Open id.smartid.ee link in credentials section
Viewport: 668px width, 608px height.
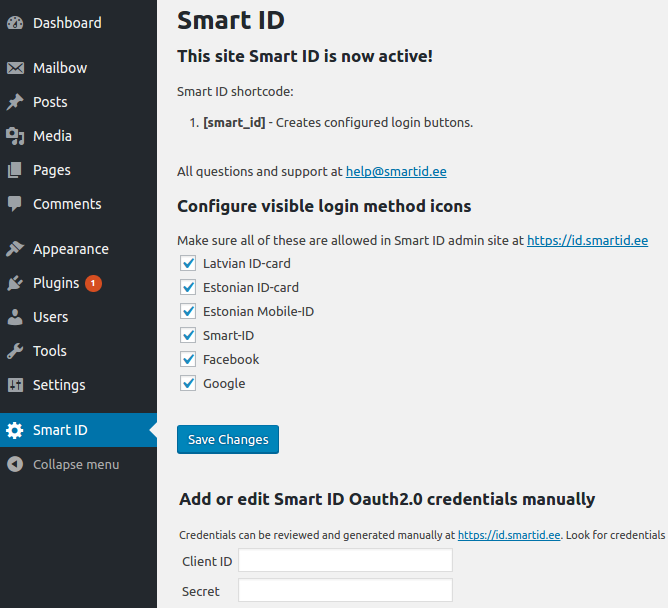pos(509,535)
